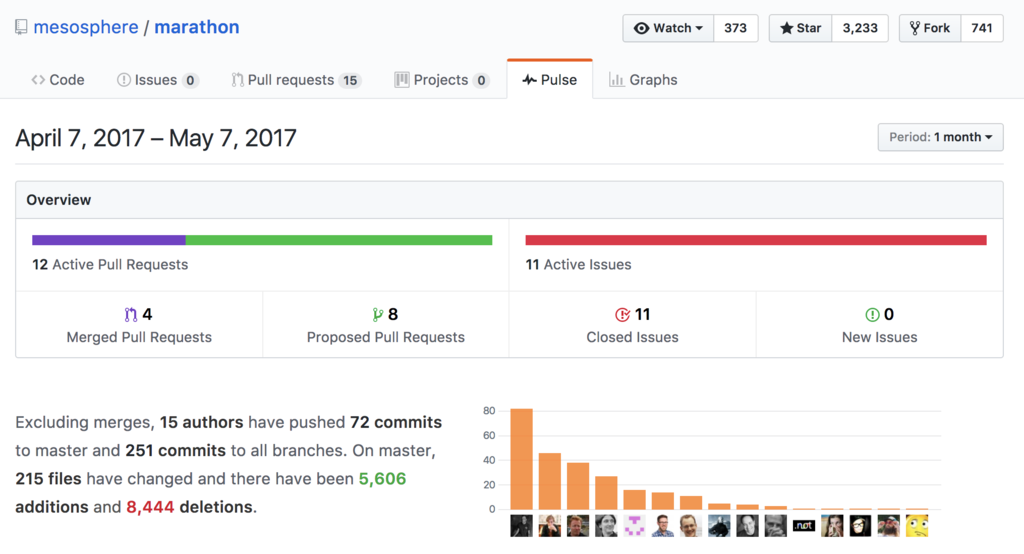Screen dimensions: 1024x554
Task: Click the star icon in the Star button
Action: click(x=786, y=28)
